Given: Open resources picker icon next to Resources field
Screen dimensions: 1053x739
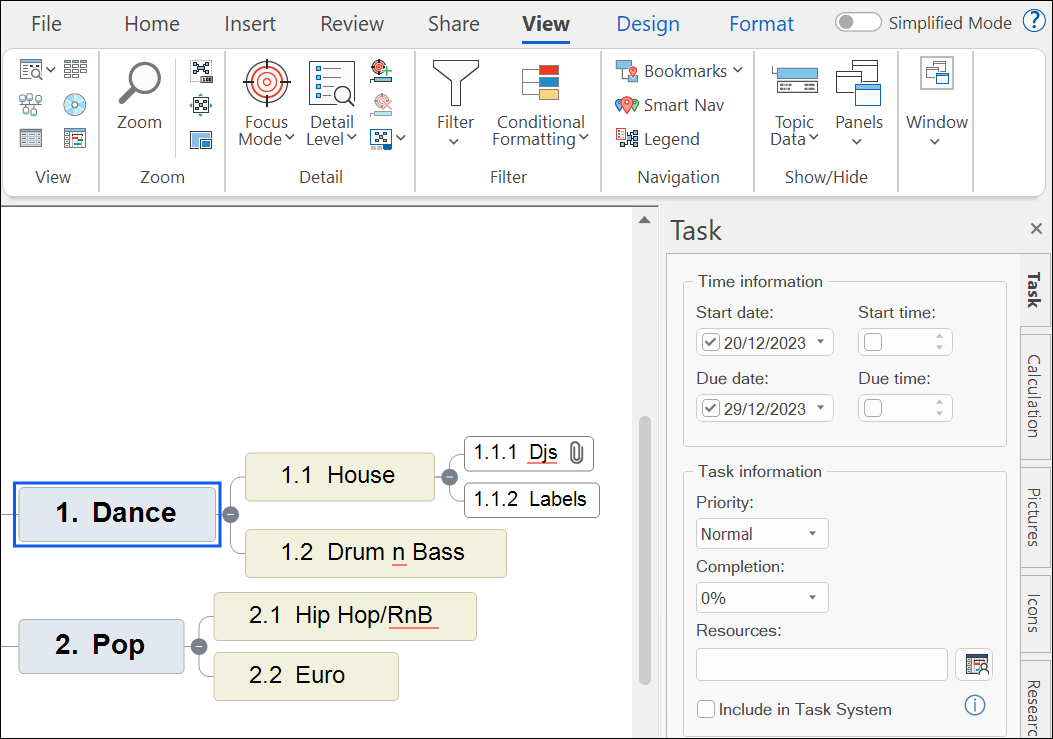Looking at the screenshot, I should [974, 665].
